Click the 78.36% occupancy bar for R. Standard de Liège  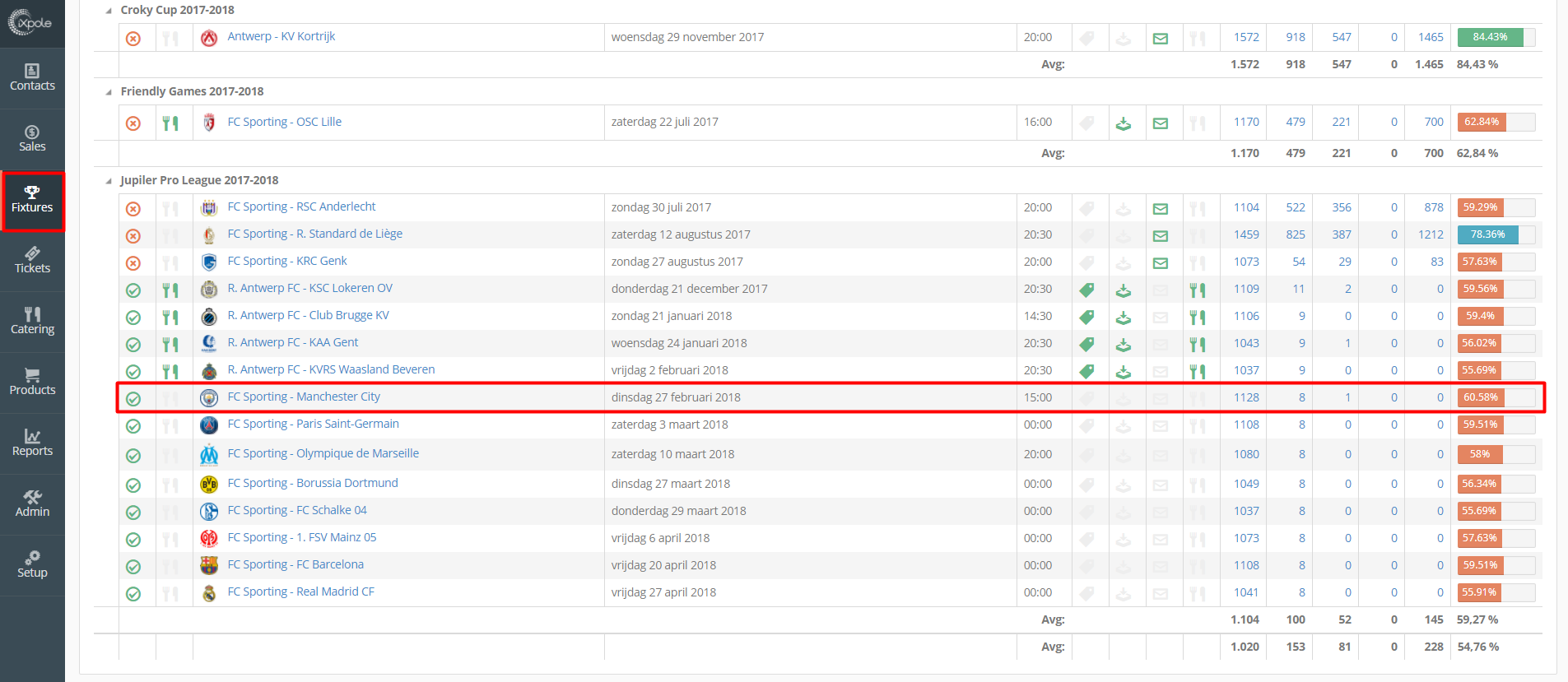pos(1496,234)
